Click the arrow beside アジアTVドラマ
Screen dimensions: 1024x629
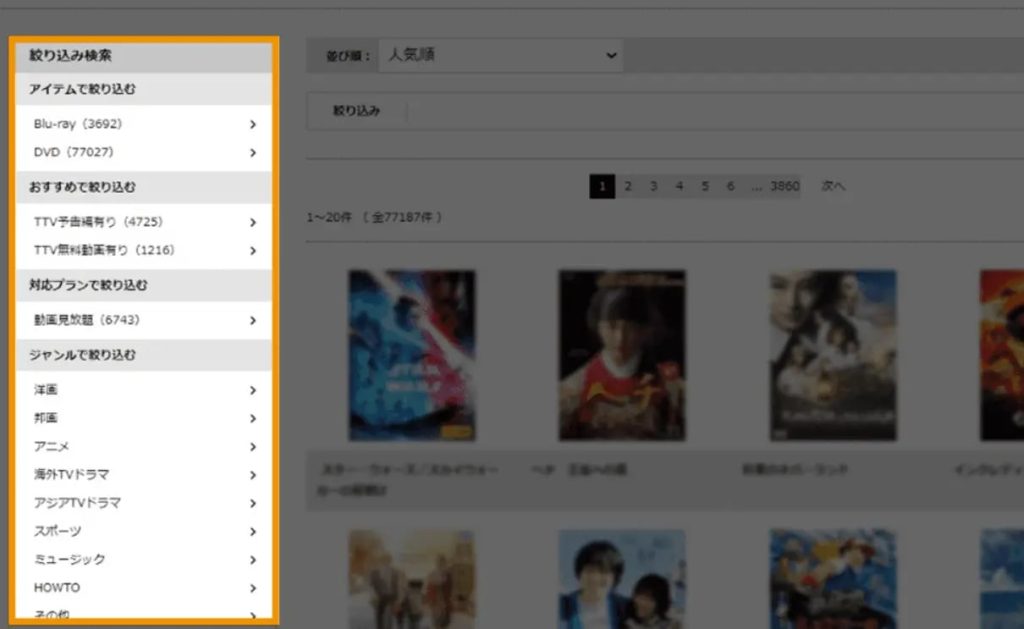tap(253, 504)
